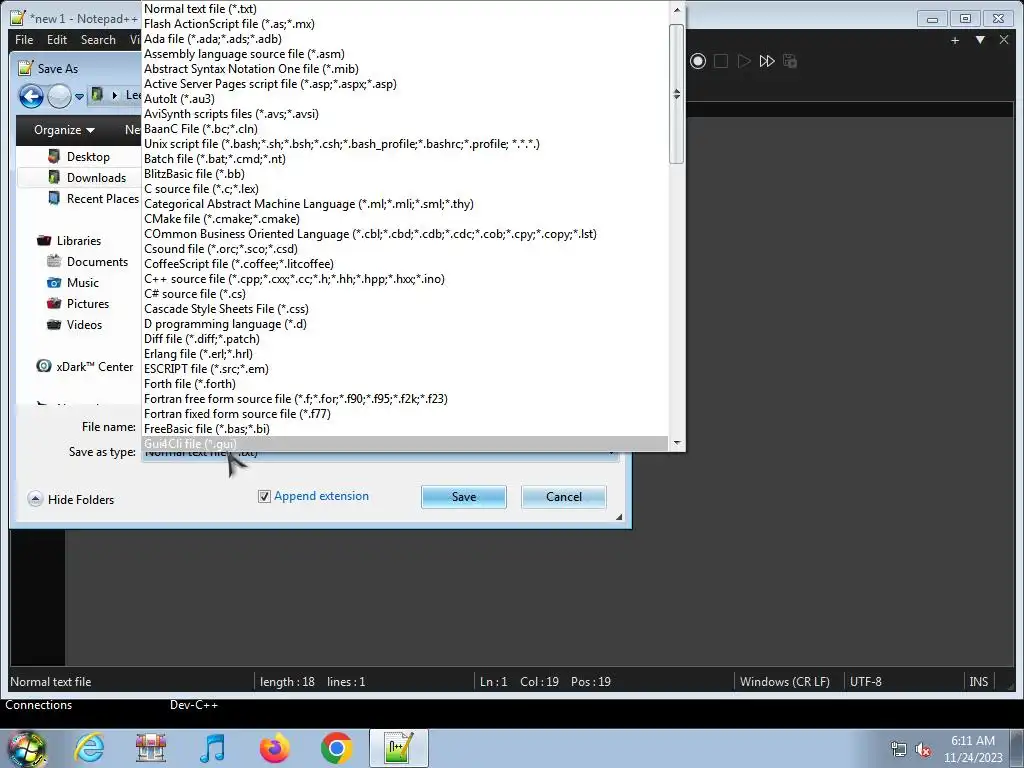The width and height of the screenshot is (1024, 768).
Task: Click the Cancel button
Action: pyautogui.click(x=564, y=497)
